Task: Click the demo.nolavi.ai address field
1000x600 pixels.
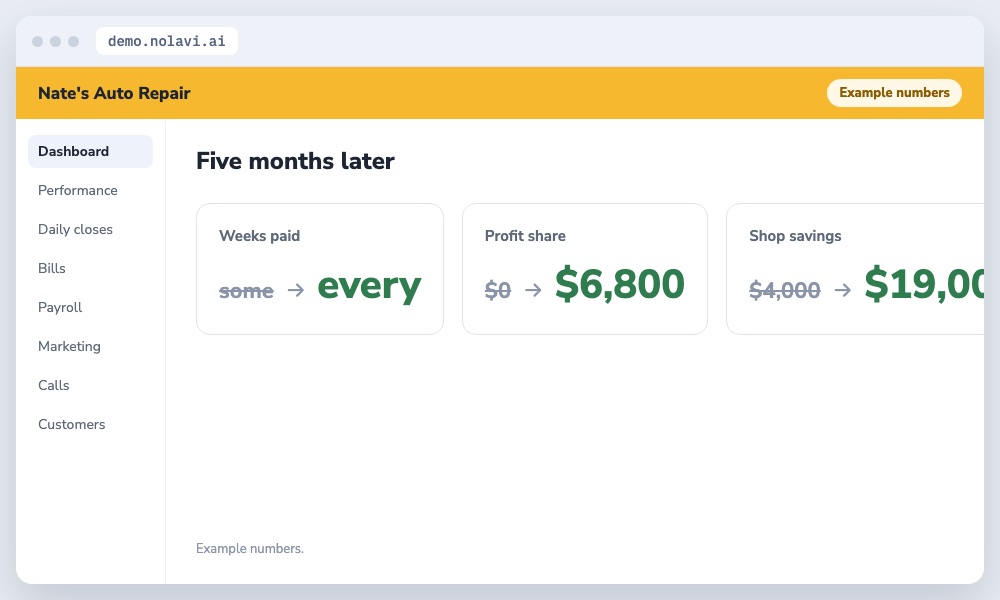Action: 166,41
